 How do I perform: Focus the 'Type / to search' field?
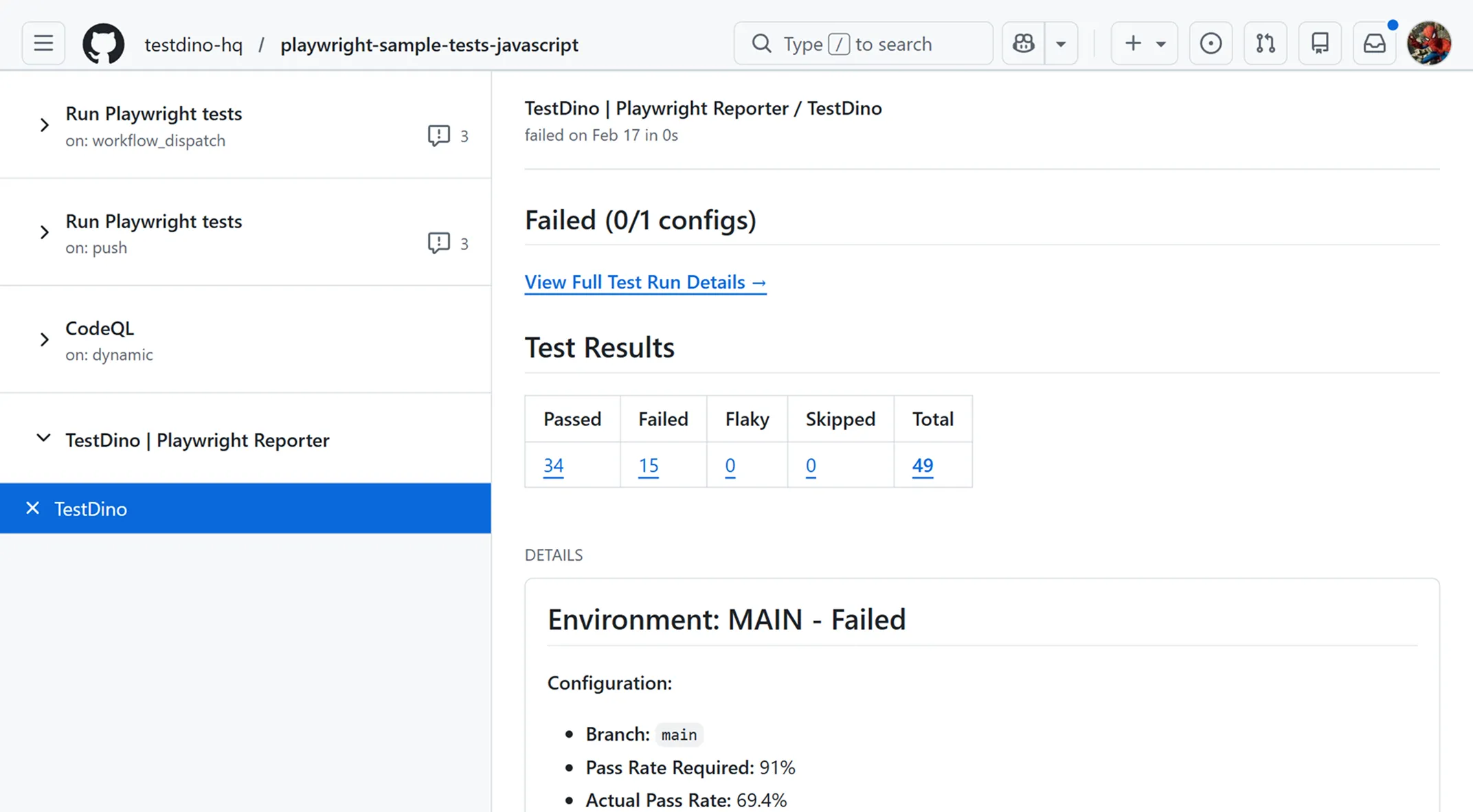click(864, 43)
